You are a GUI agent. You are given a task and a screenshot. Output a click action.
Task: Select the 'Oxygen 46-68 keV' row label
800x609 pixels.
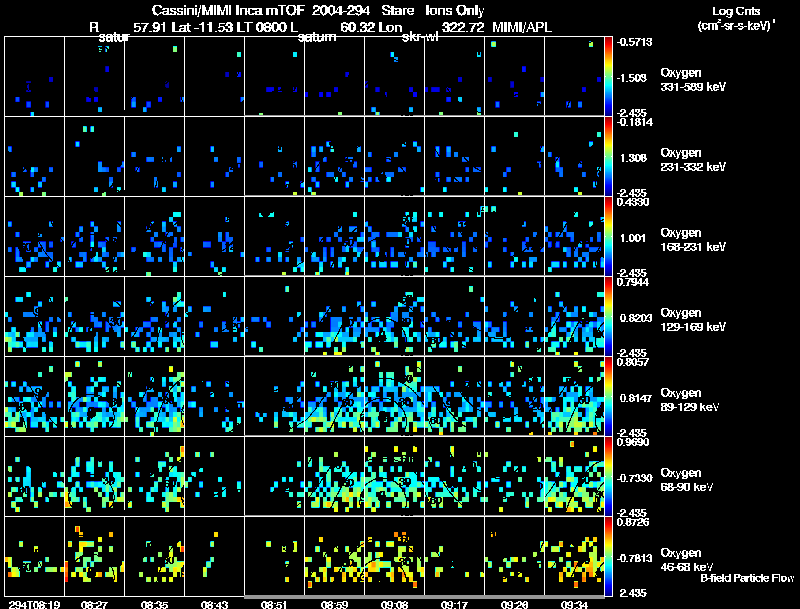coord(687,560)
